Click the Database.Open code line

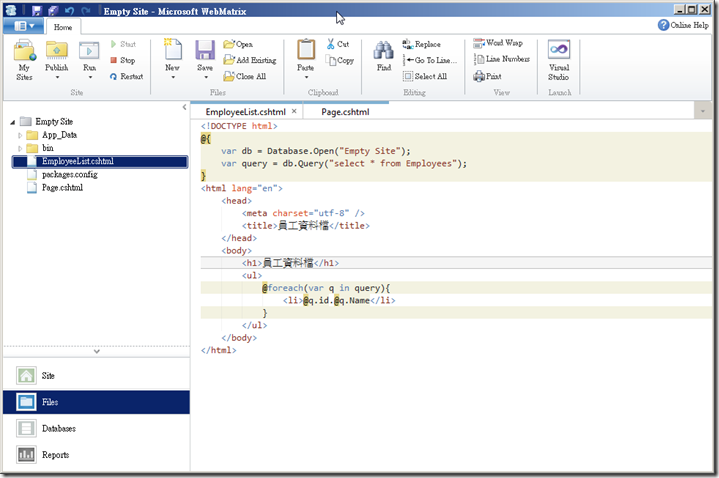pos(316,151)
